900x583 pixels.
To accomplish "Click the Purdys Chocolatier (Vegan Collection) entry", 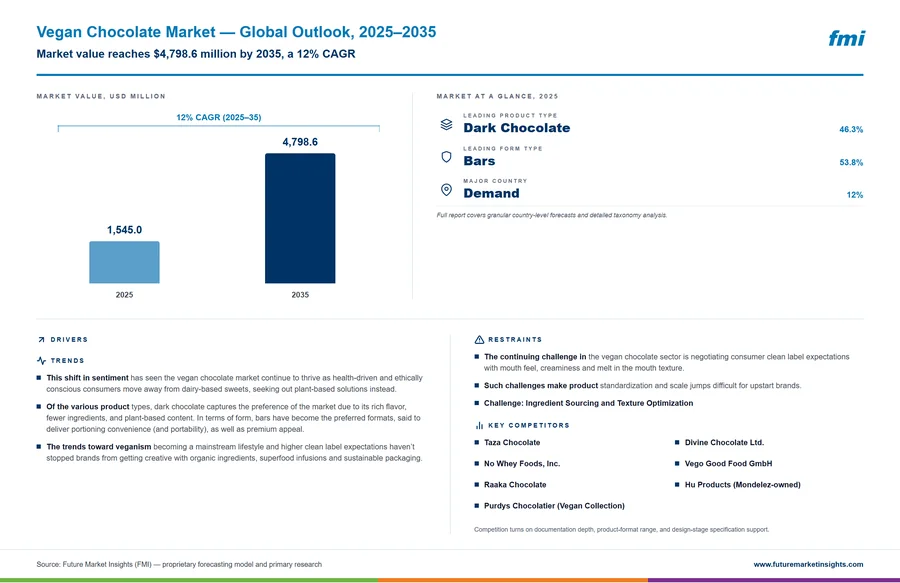I will [x=554, y=506].
